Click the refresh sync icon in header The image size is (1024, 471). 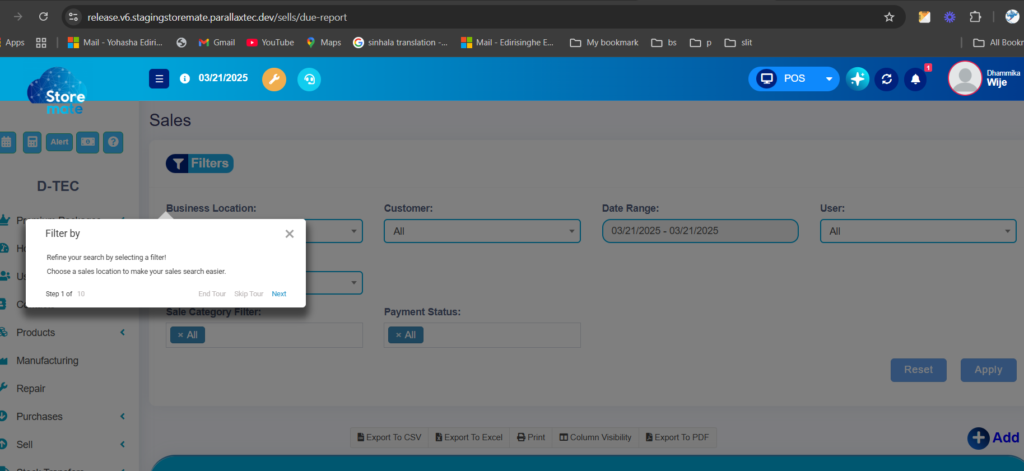[887, 79]
